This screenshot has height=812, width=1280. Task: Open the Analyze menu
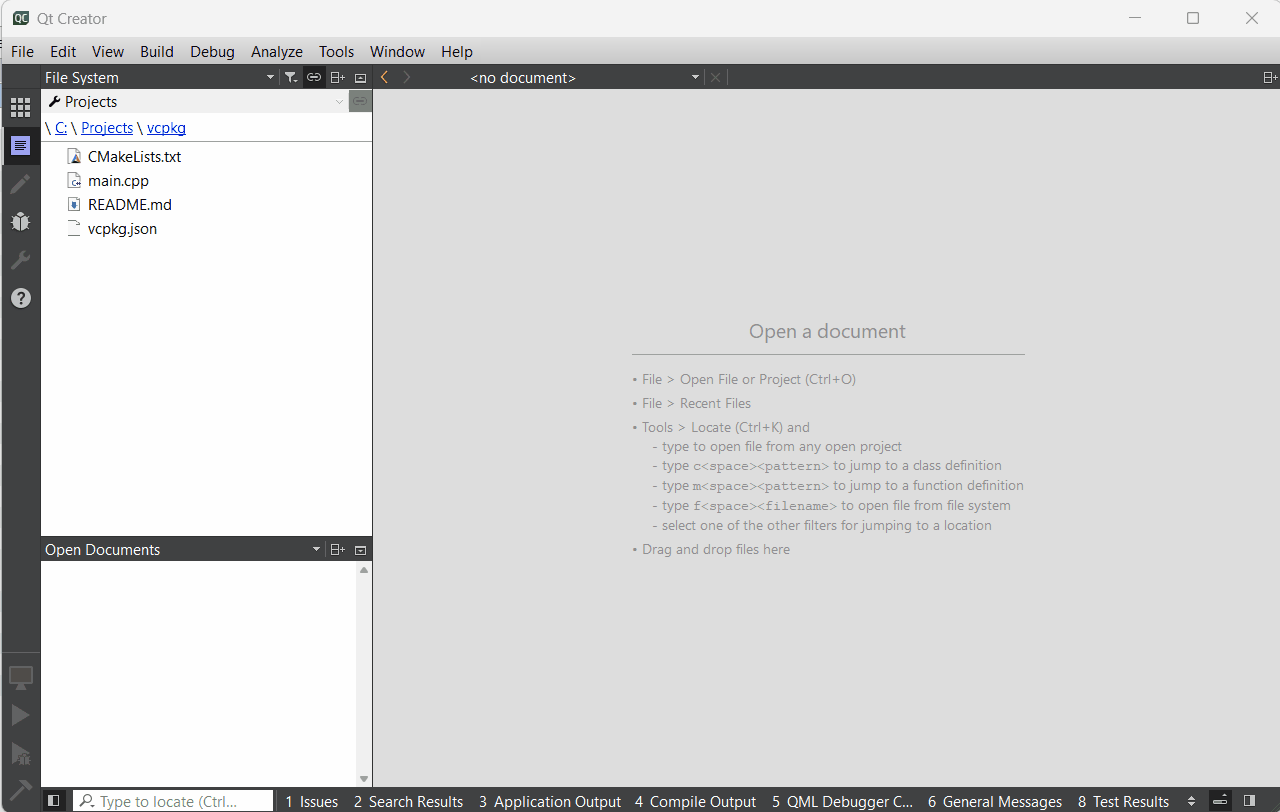tap(276, 51)
